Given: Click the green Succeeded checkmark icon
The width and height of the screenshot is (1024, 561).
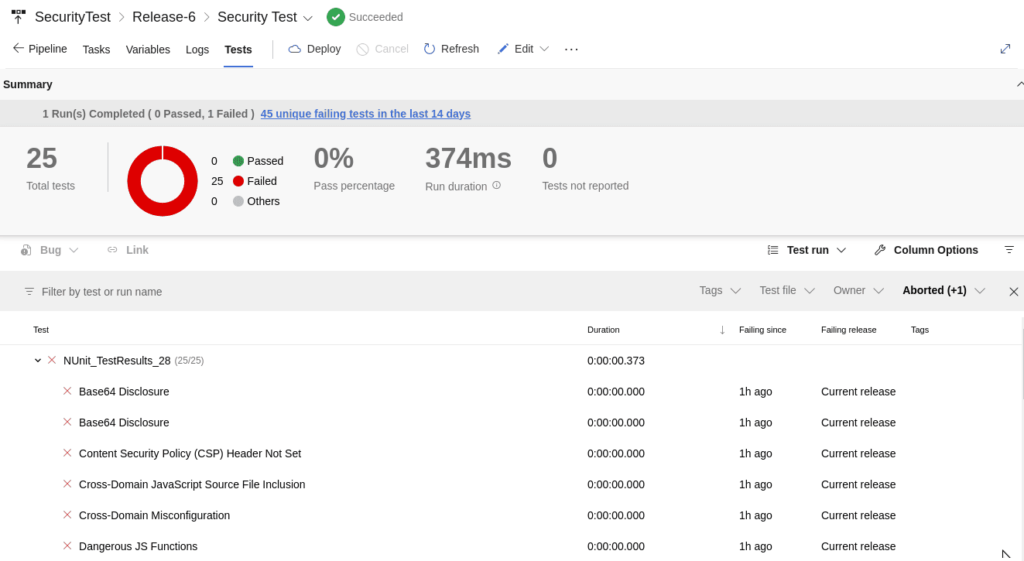Looking at the screenshot, I should [x=336, y=17].
